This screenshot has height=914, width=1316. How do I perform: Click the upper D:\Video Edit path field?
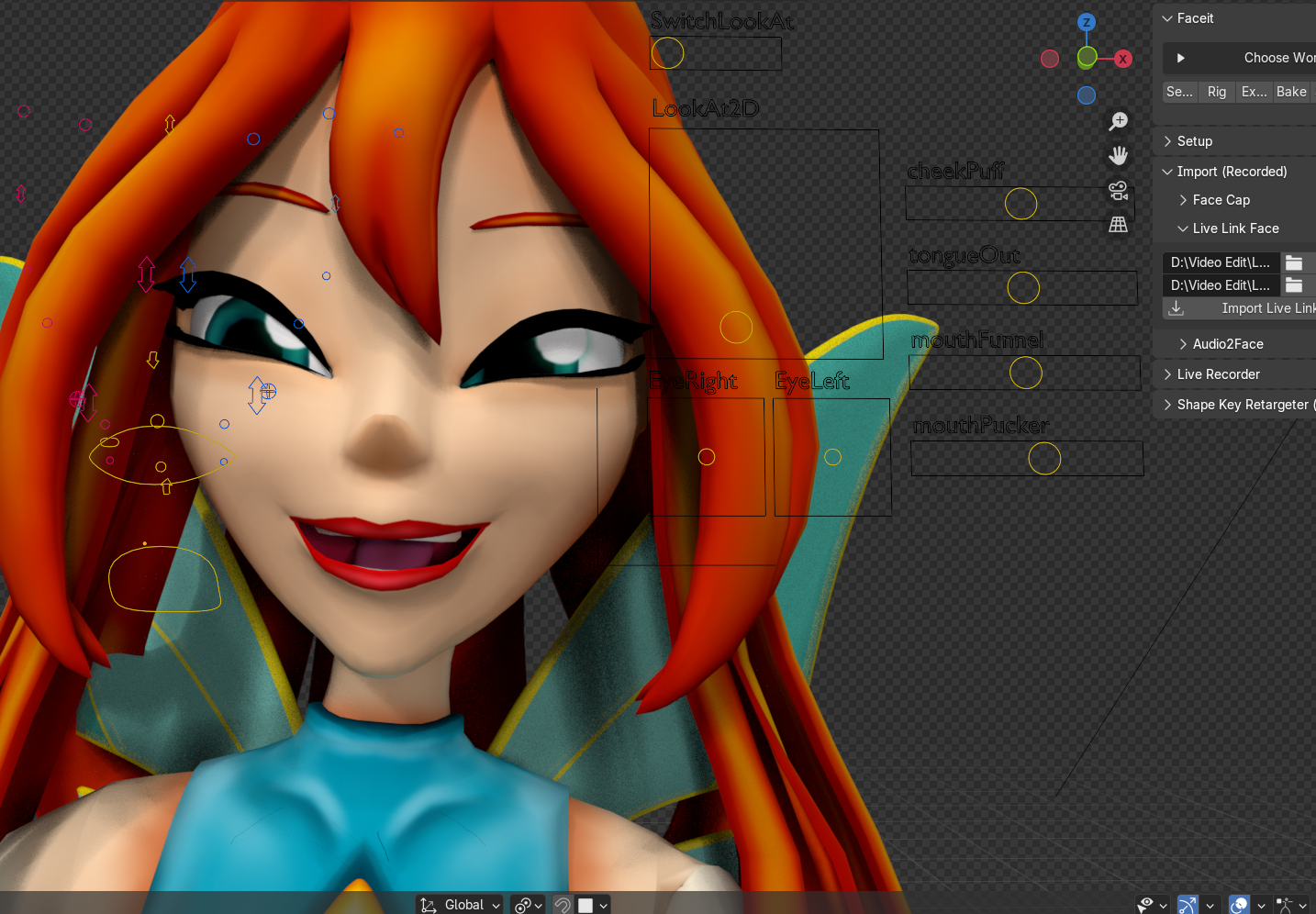[x=1221, y=262]
